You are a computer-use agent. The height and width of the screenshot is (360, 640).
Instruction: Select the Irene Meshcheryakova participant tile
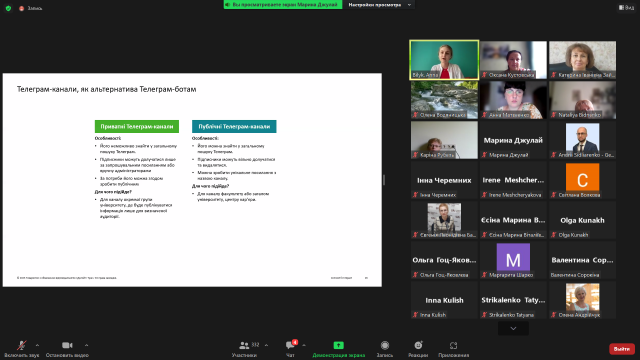click(x=513, y=180)
